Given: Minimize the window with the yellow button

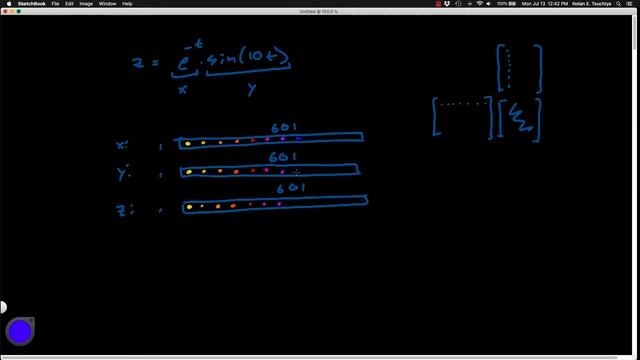Looking at the screenshot, I should [12, 11].
